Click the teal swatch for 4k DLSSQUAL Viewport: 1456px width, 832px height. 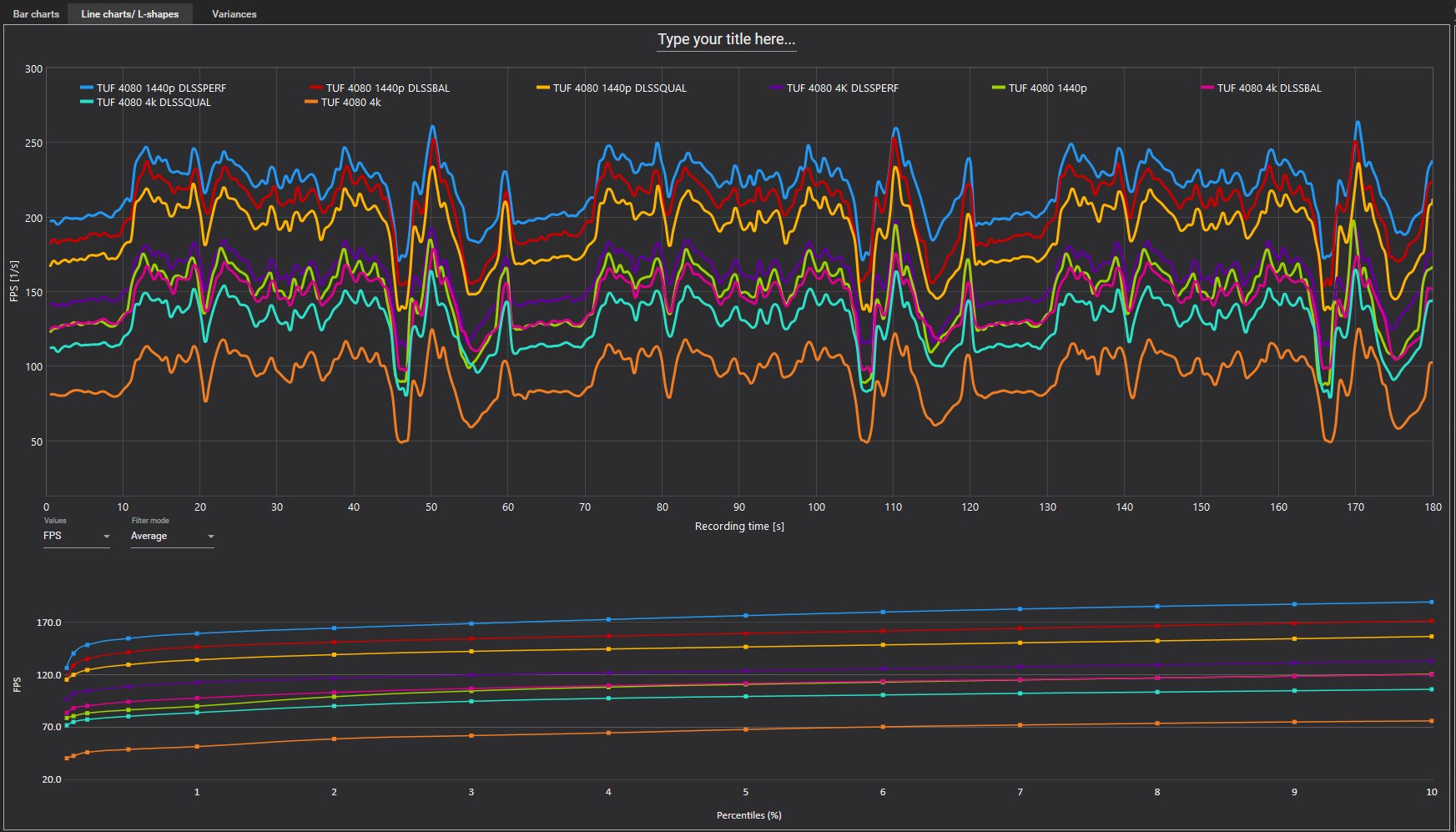[87, 103]
